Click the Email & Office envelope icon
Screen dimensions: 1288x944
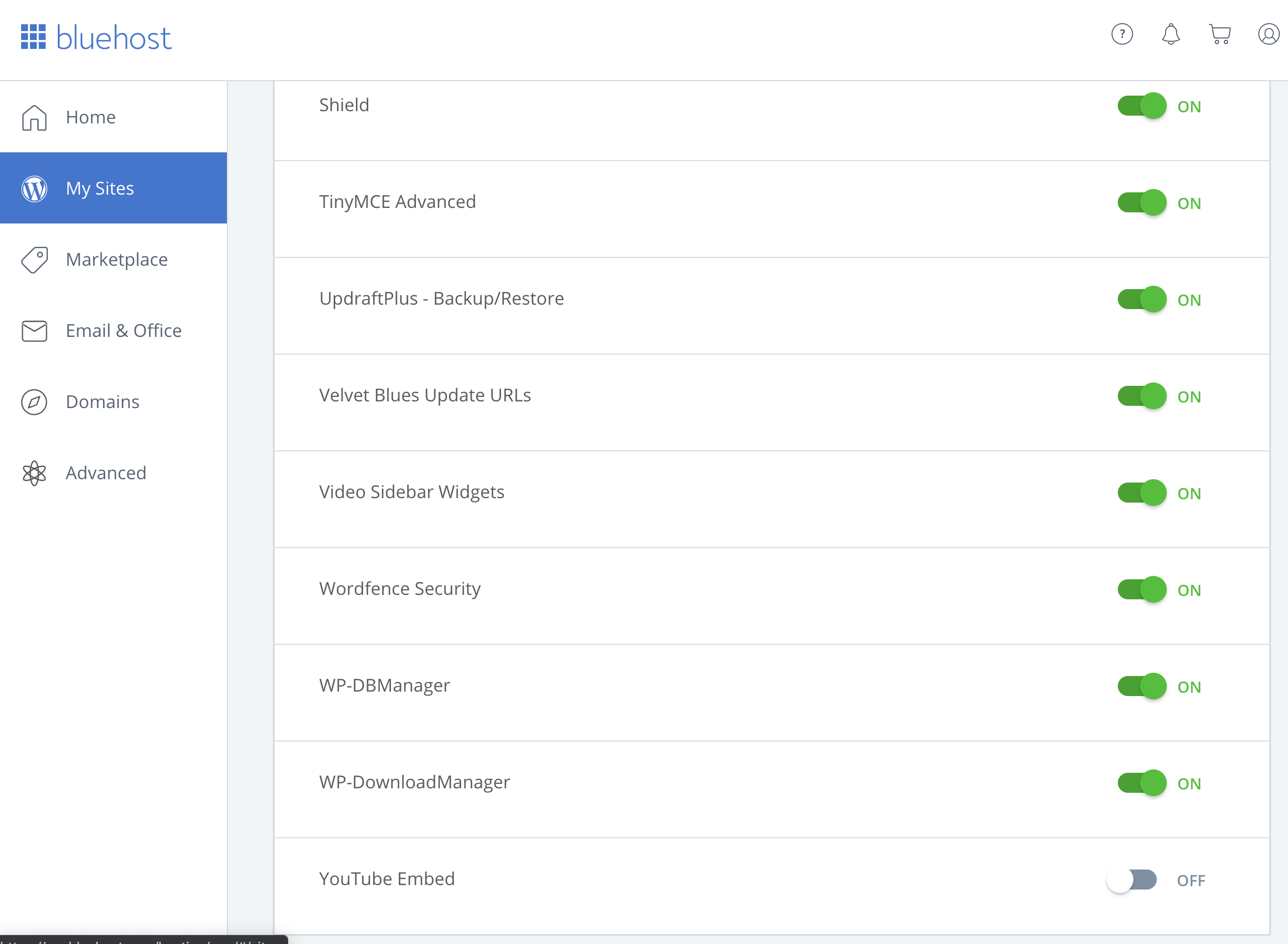point(34,331)
